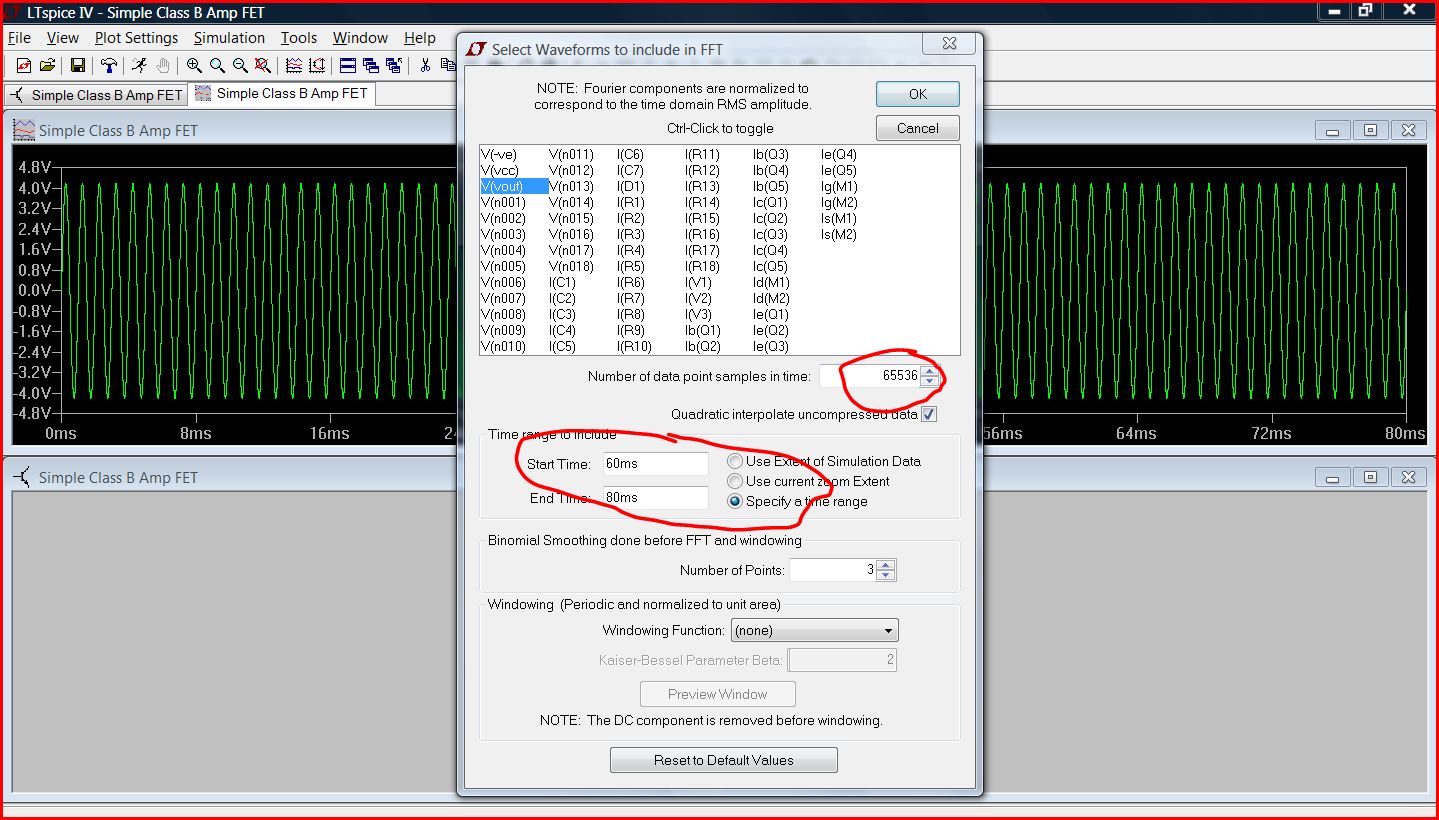The width and height of the screenshot is (1439, 820).
Task: Decrease binomial smoothing Number of Points
Action: pyautogui.click(x=886, y=575)
